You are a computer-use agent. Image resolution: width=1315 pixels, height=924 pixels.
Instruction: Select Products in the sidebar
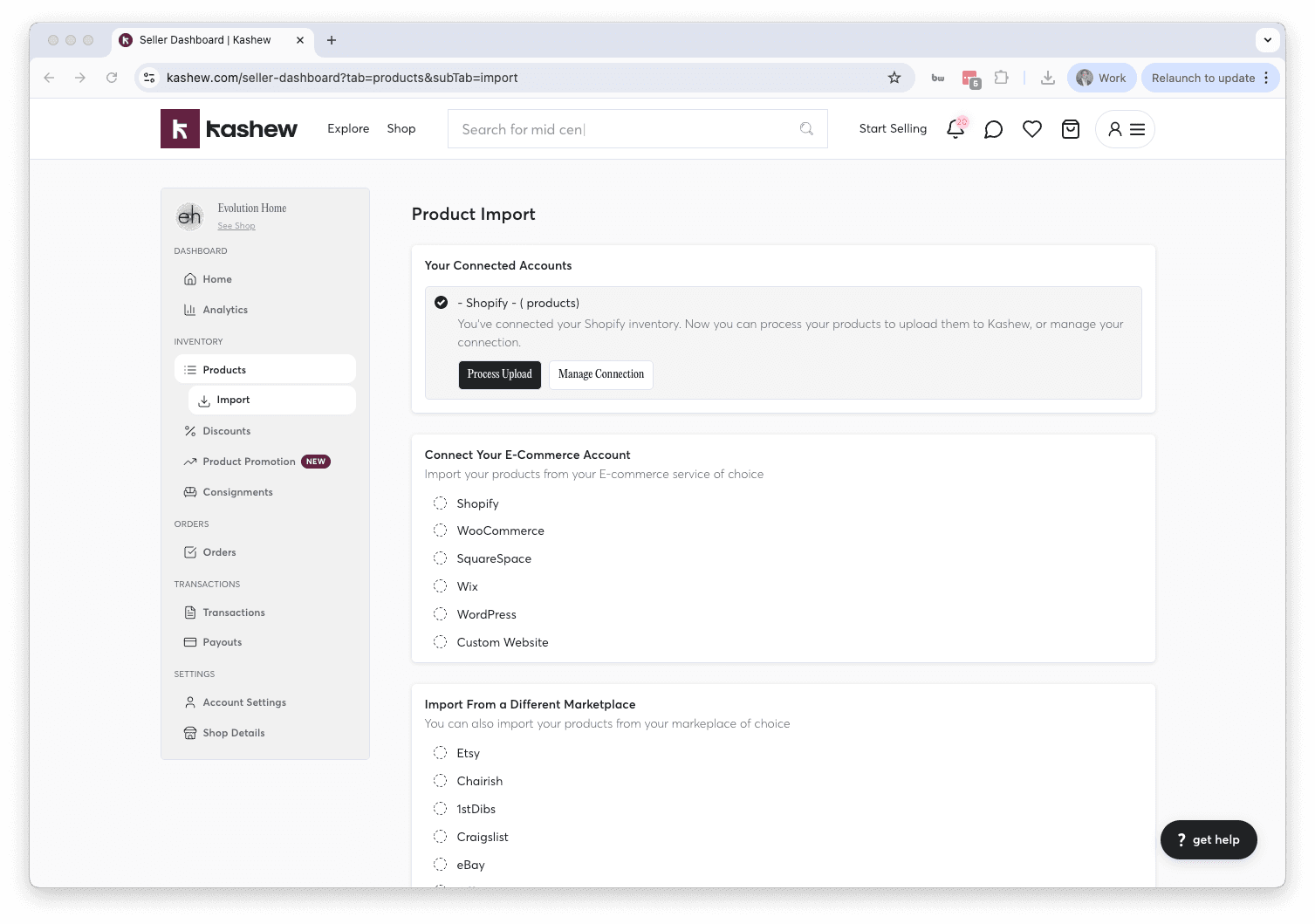click(x=265, y=370)
